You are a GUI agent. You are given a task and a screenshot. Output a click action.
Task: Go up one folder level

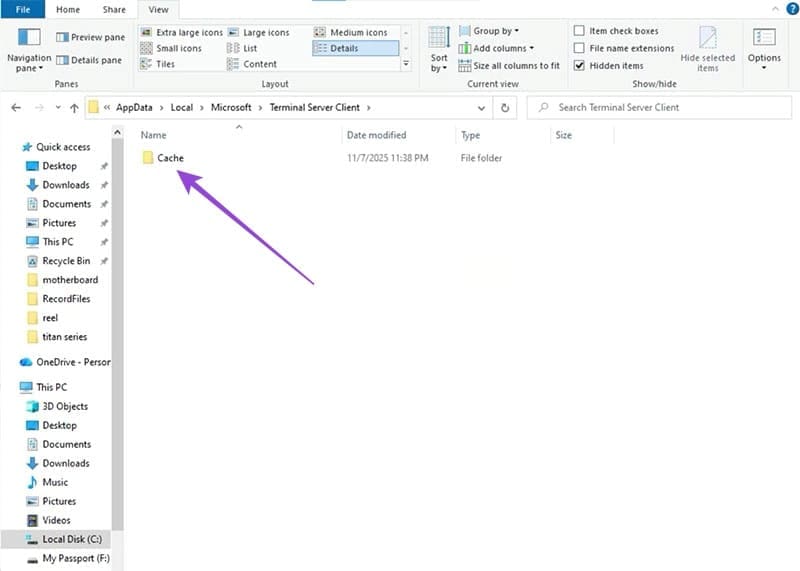[74, 108]
